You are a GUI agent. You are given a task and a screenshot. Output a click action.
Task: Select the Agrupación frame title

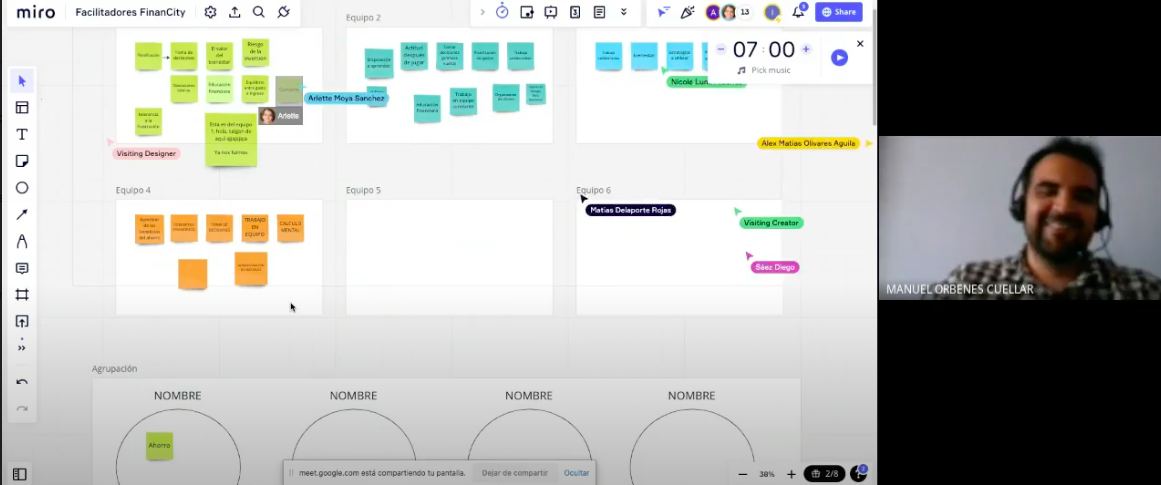[x=114, y=369]
